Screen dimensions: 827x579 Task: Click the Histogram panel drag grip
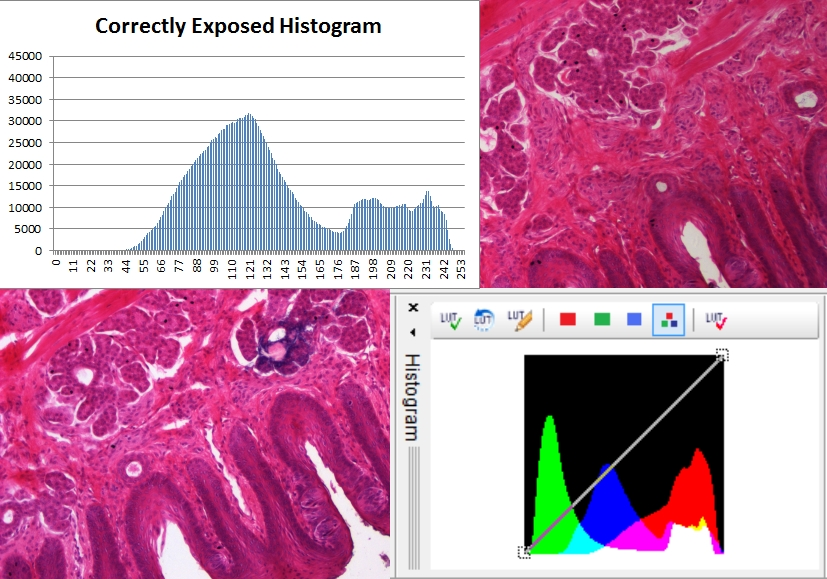tap(412, 470)
